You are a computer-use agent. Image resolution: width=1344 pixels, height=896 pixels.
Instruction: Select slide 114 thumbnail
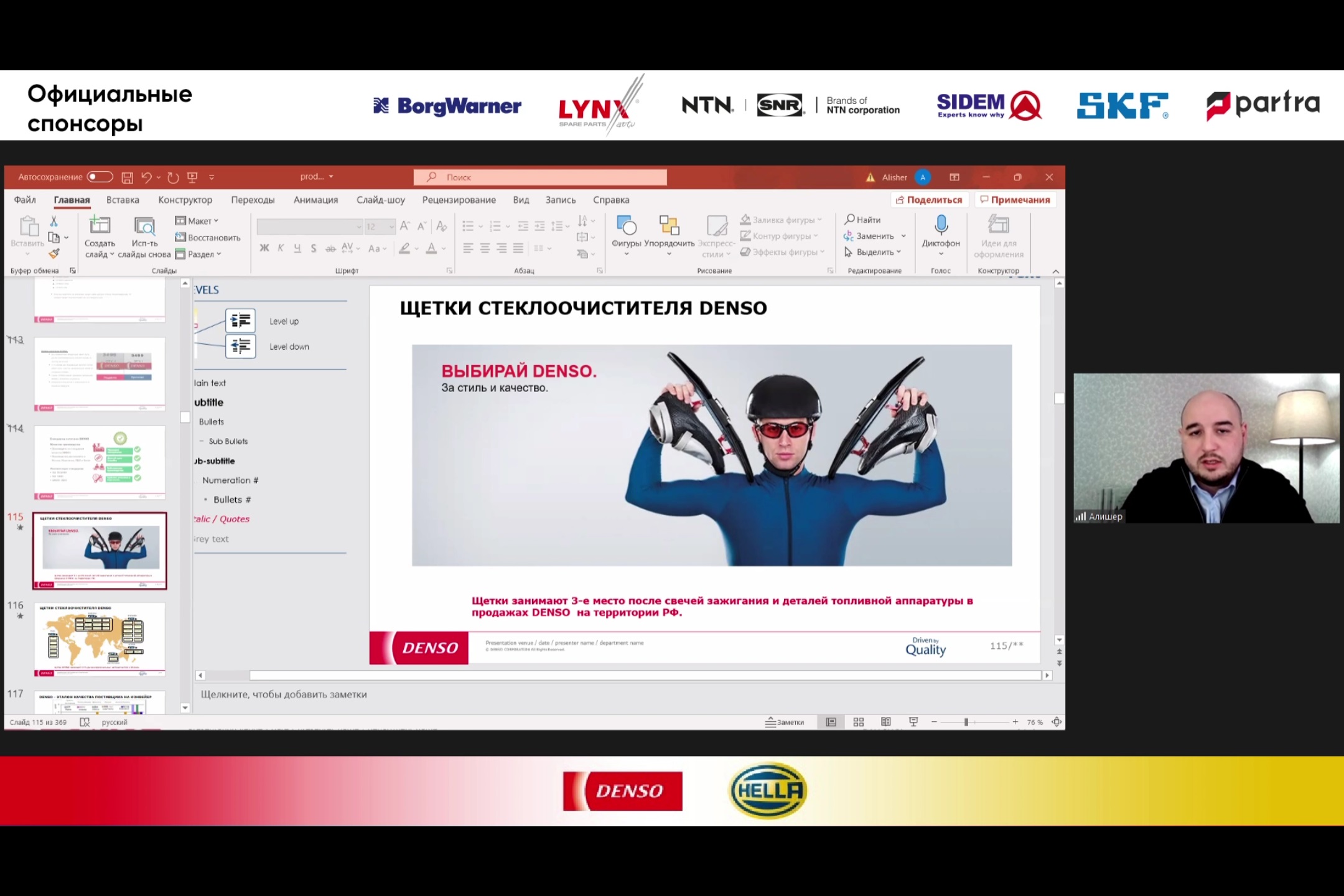[x=100, y=462]
